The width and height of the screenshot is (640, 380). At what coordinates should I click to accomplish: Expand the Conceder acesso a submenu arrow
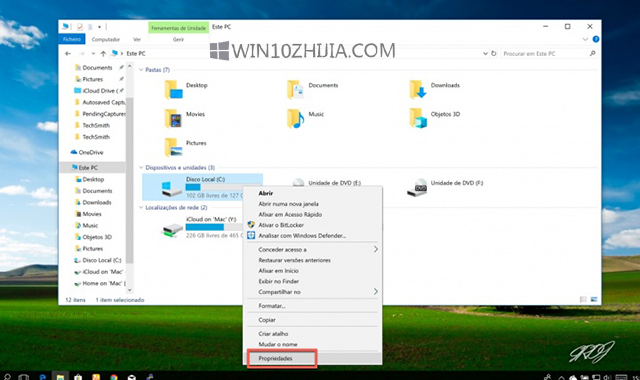[x=376, y=249]
